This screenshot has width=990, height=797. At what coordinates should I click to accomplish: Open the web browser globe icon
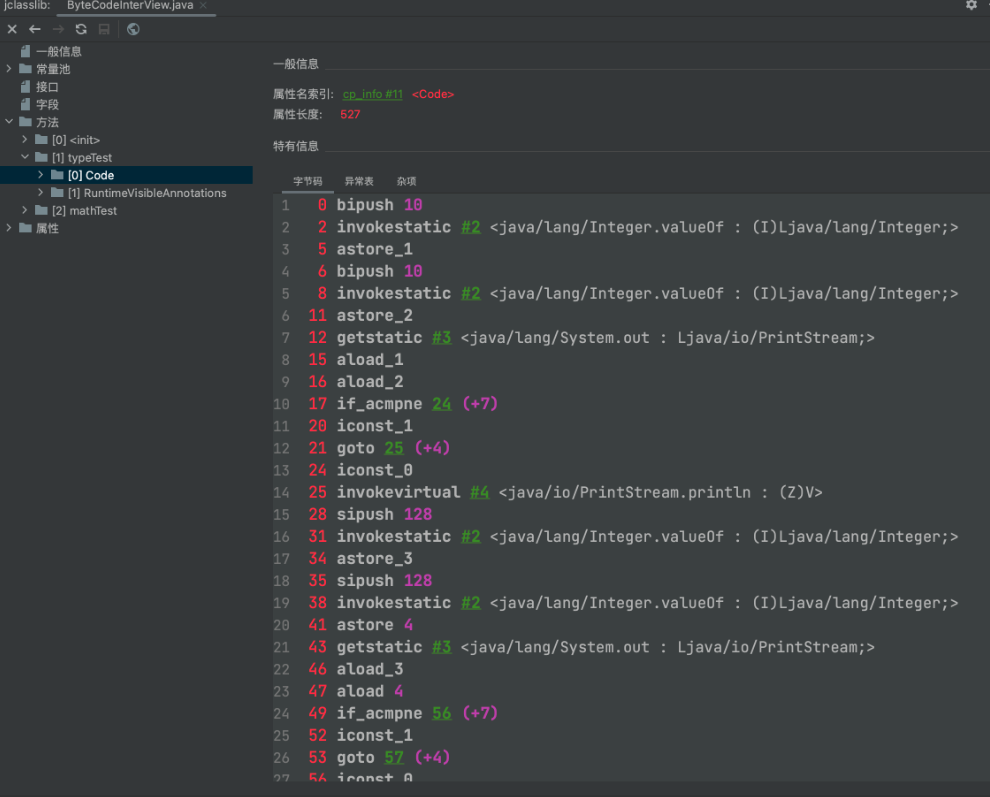click(x=133, y=29)
